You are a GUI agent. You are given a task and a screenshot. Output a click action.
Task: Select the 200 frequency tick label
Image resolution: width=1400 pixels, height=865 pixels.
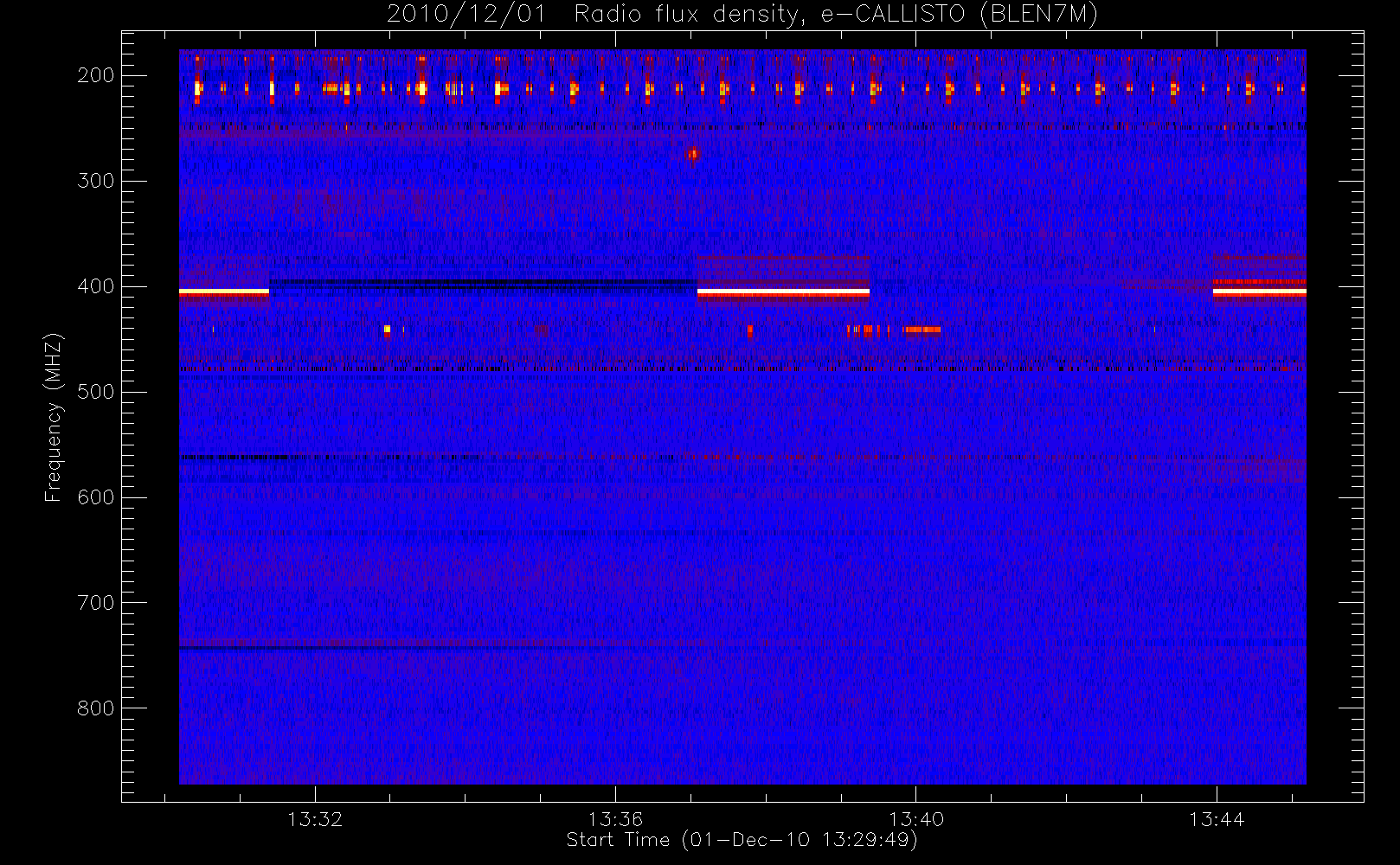coord(96,75)
